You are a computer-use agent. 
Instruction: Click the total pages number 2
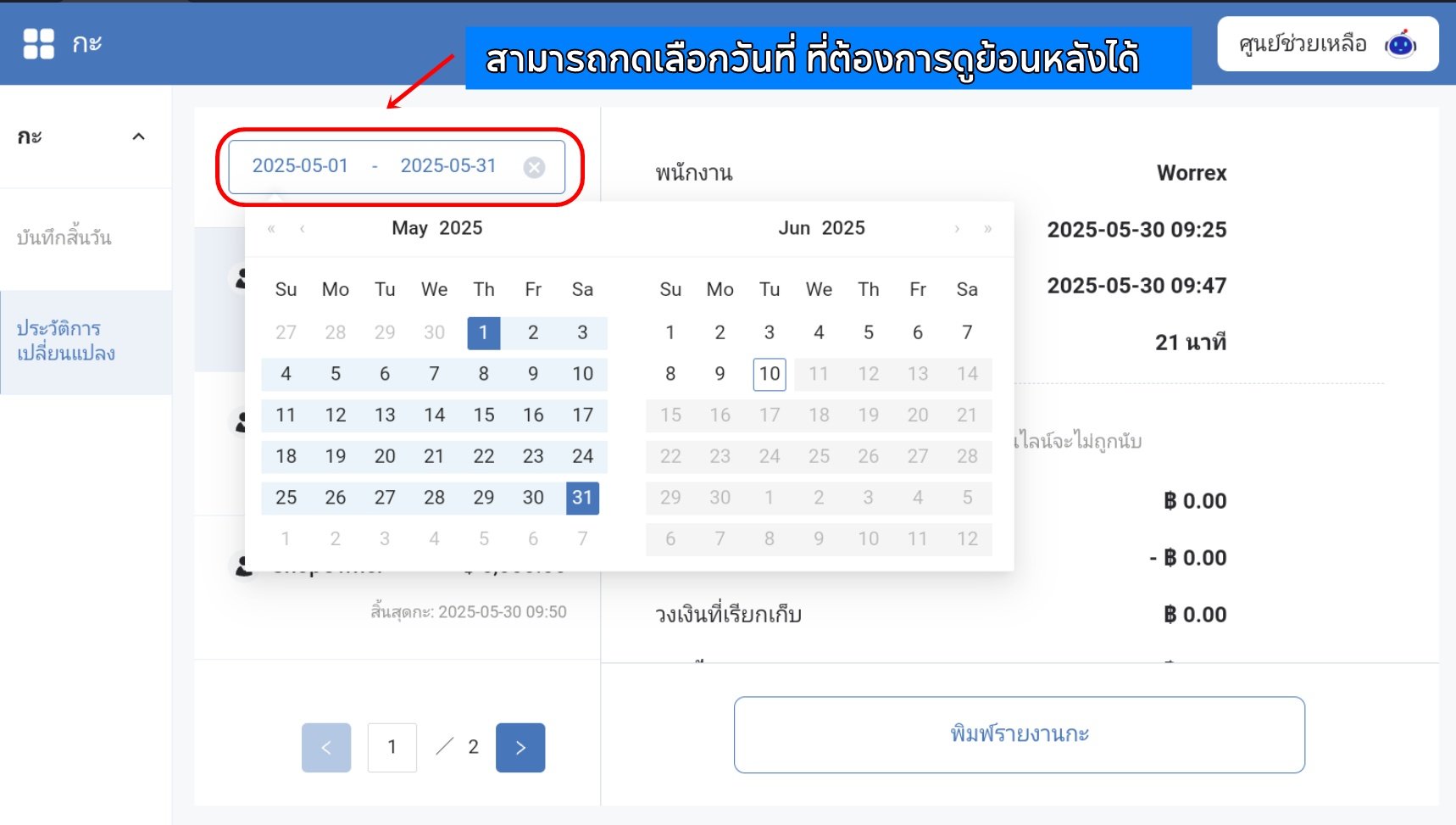474,747
